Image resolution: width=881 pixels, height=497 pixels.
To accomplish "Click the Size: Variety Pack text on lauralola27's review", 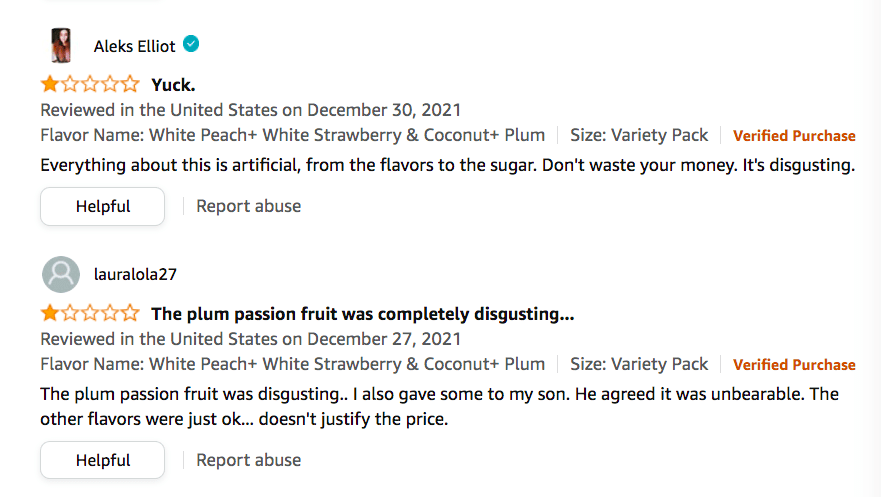I will point(639,364).
